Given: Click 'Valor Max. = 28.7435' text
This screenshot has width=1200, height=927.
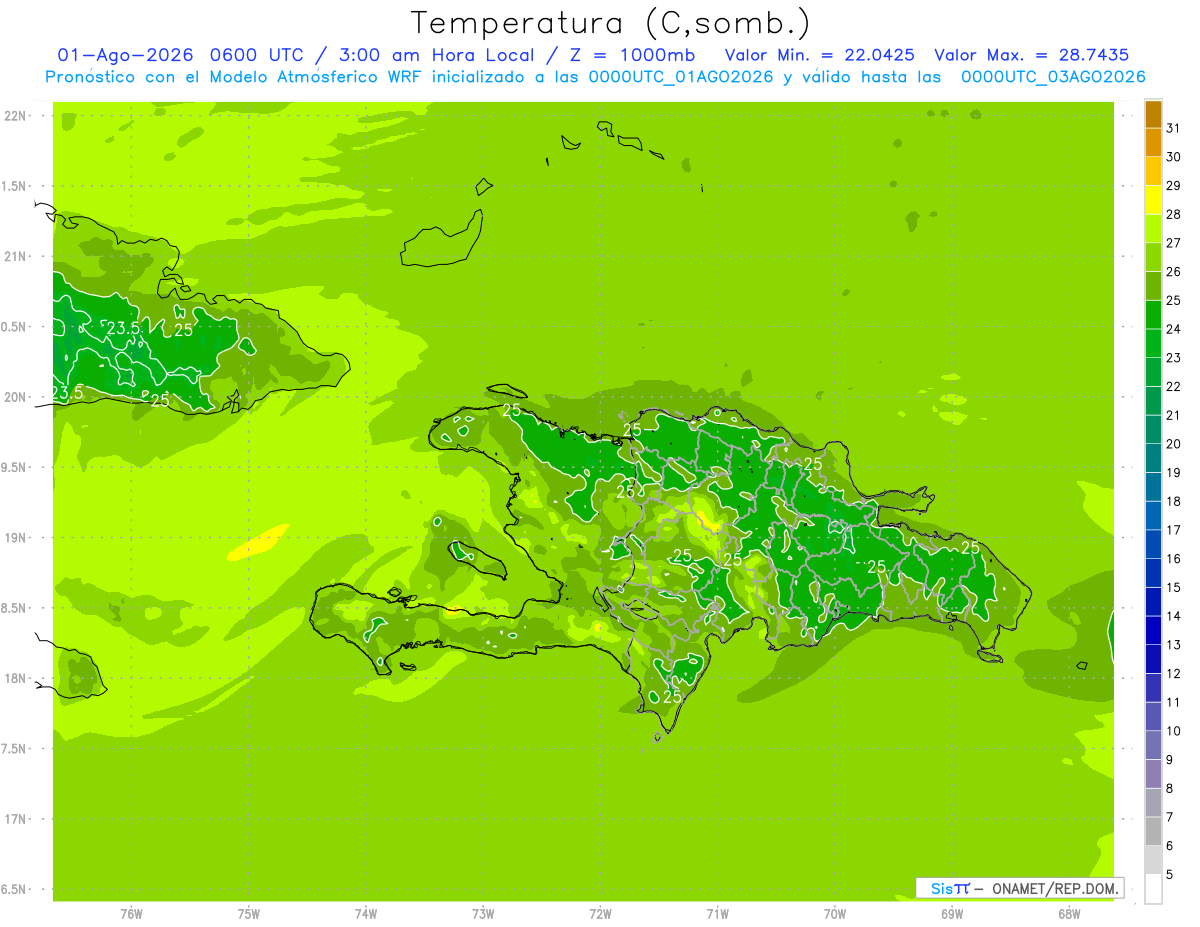Looking at the screenshot, I should 1031,55.
